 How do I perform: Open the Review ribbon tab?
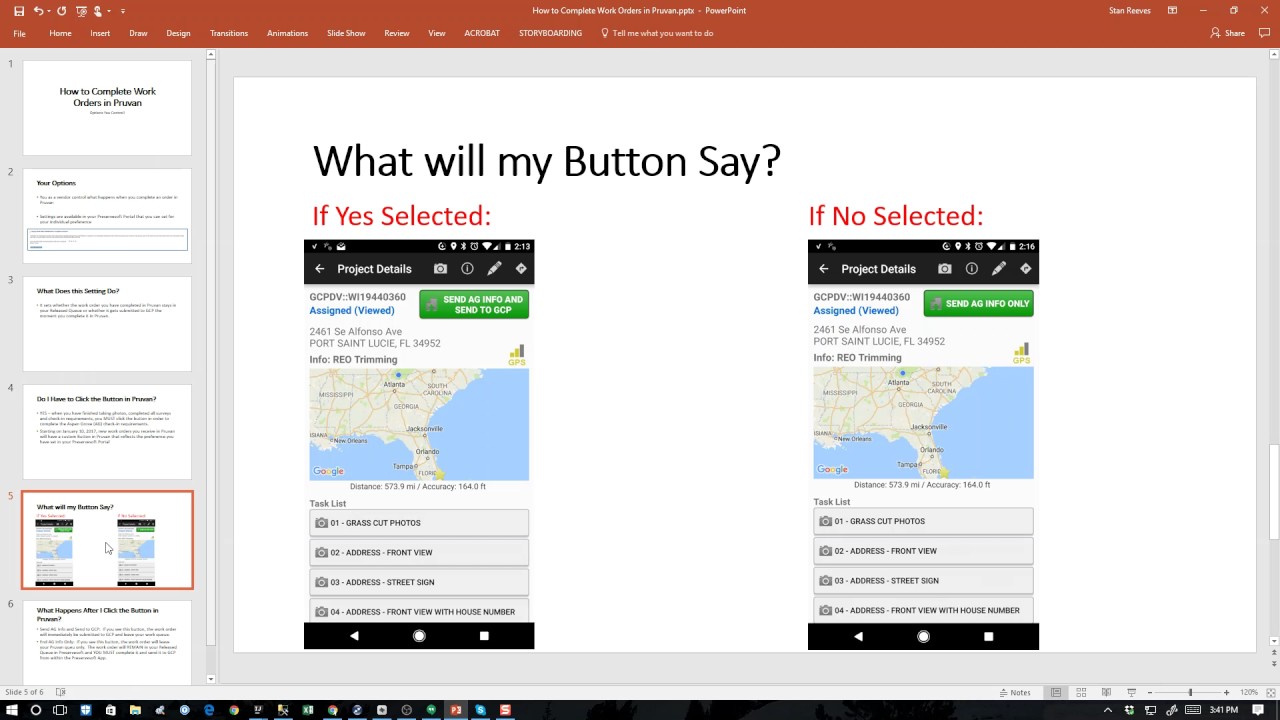397,33
